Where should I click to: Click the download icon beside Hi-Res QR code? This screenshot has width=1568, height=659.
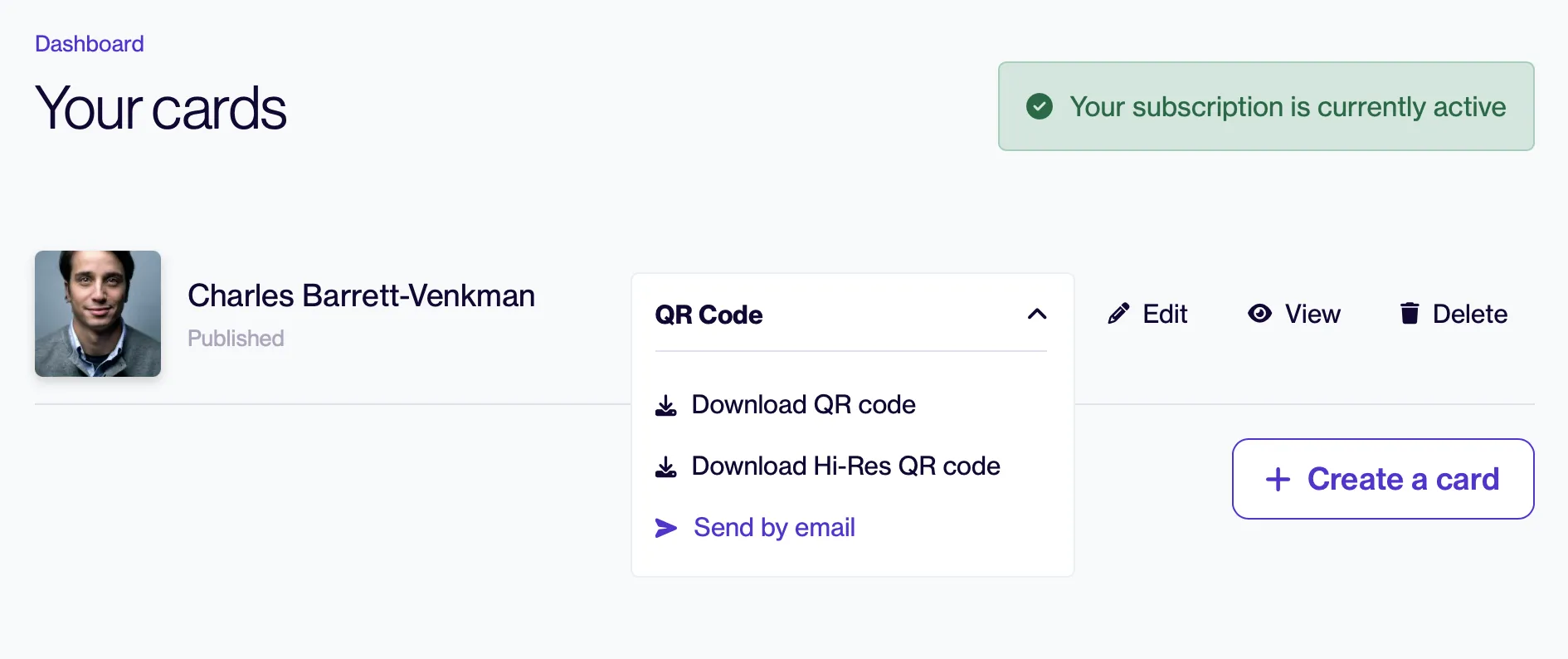(665, 466)
